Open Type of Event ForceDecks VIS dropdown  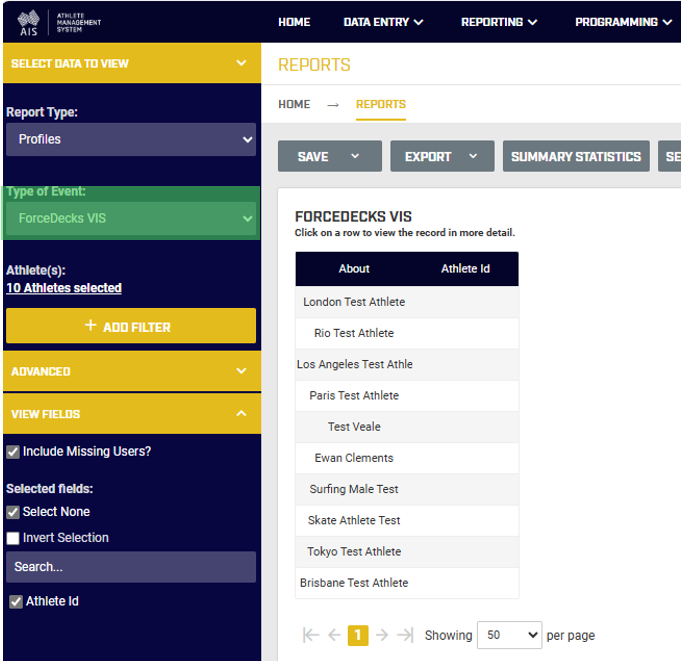pyautogui.click(x=131, y=218)
